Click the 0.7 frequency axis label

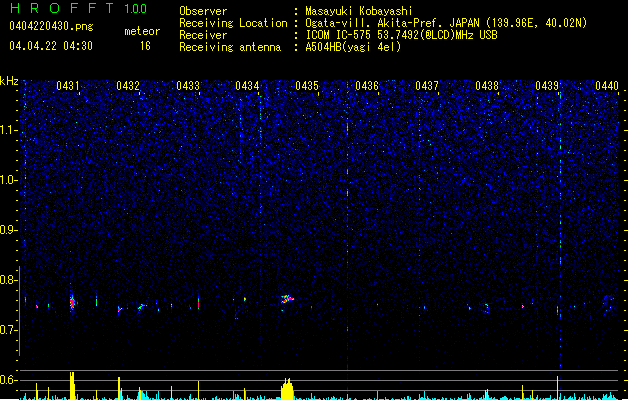coord(8,330)
